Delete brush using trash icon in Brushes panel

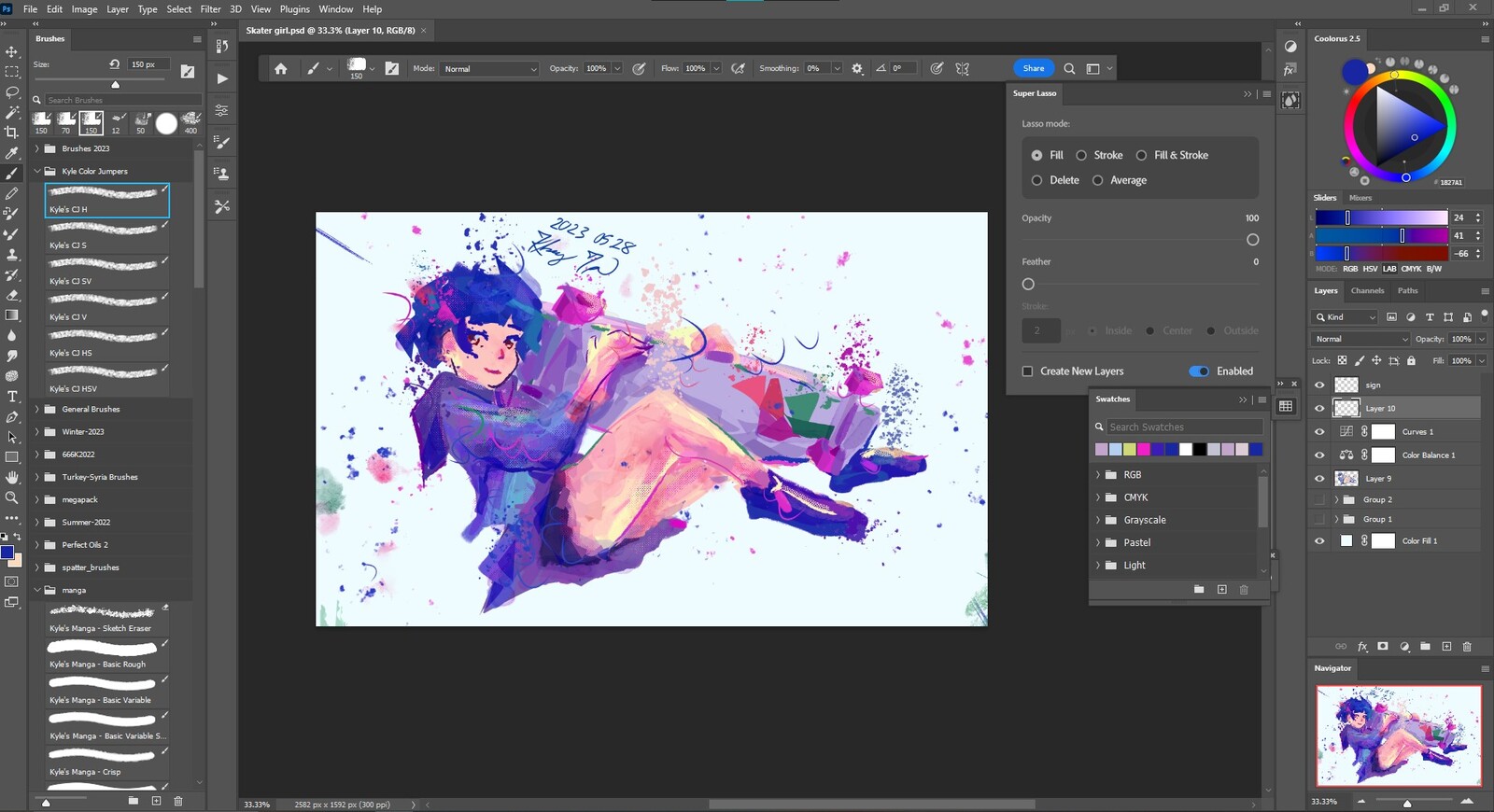pyautogui.click(x=178, y=801)
